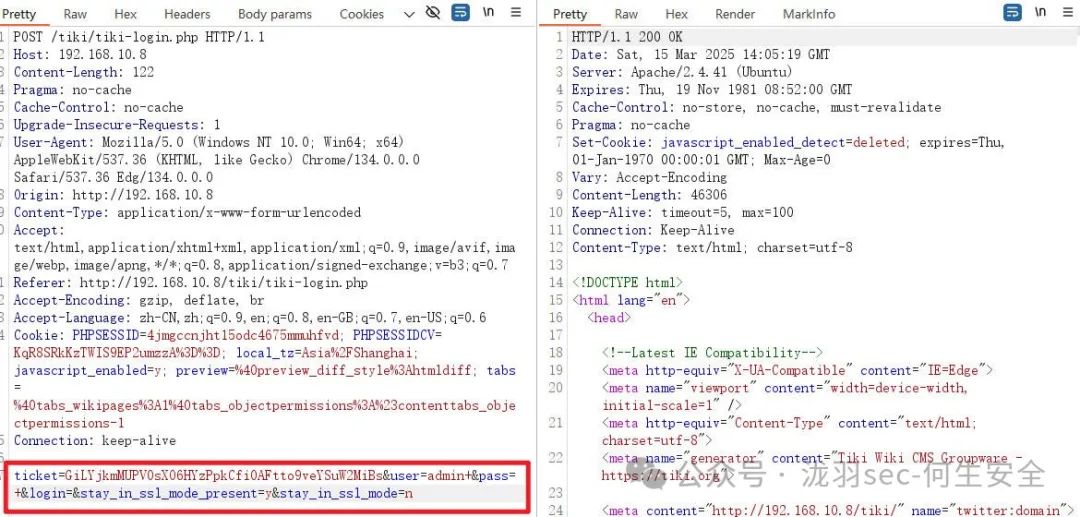Click the Date: Sat, 15 Mar 2025 header
1080x517 pixels.
(700, 54)
